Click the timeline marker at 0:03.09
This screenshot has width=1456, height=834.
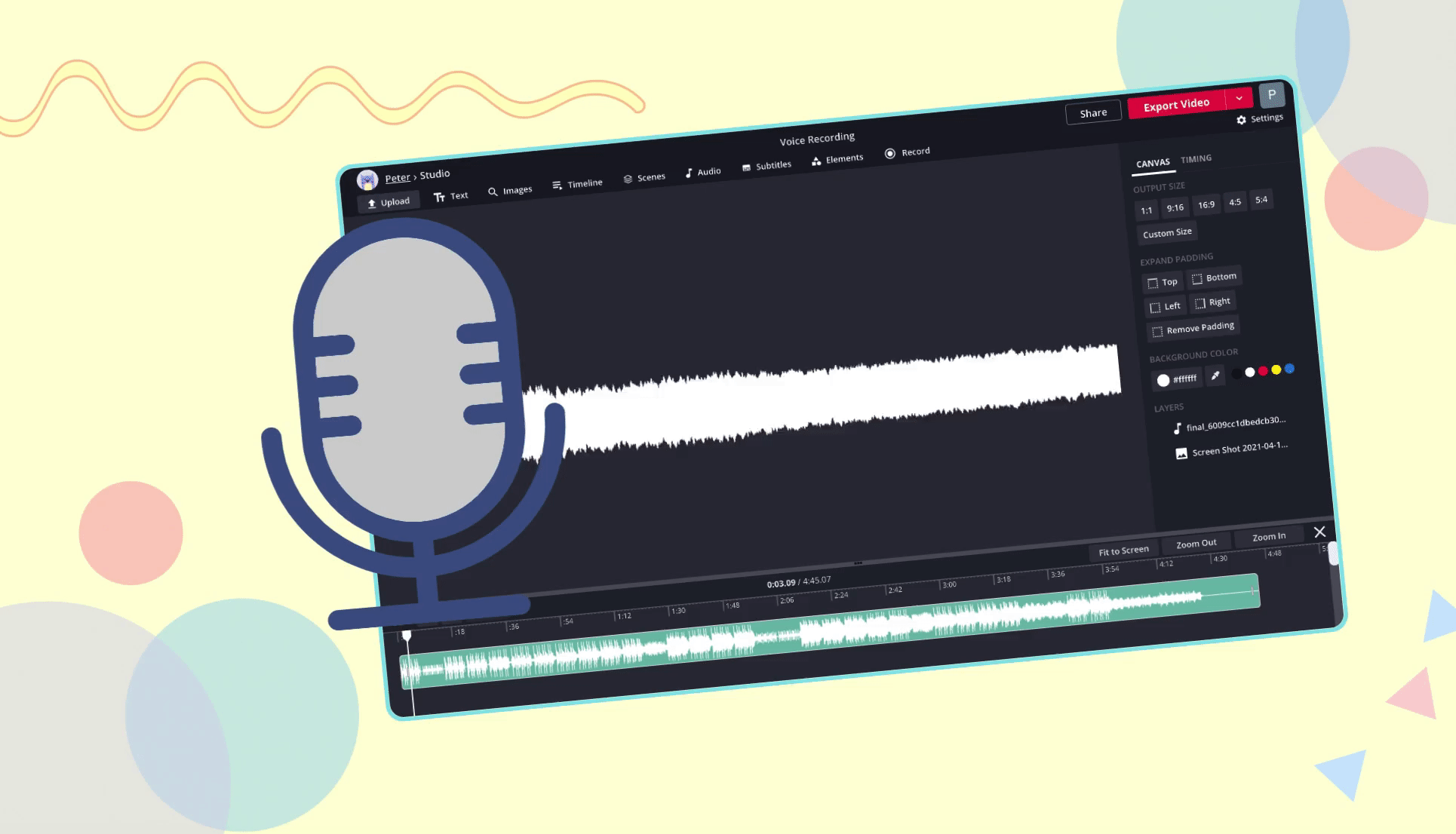407,636
